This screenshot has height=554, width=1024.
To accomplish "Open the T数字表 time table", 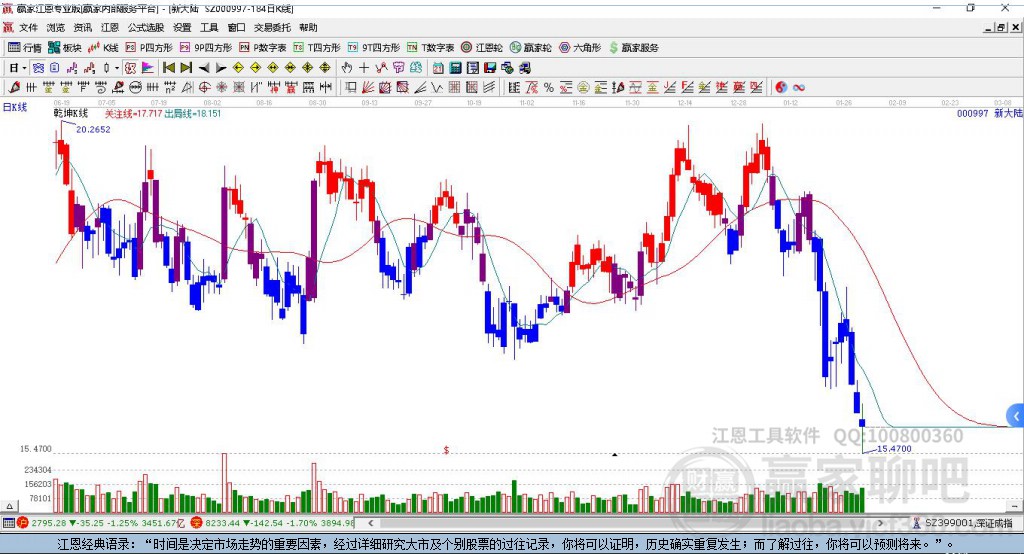I will pos(430,48).
